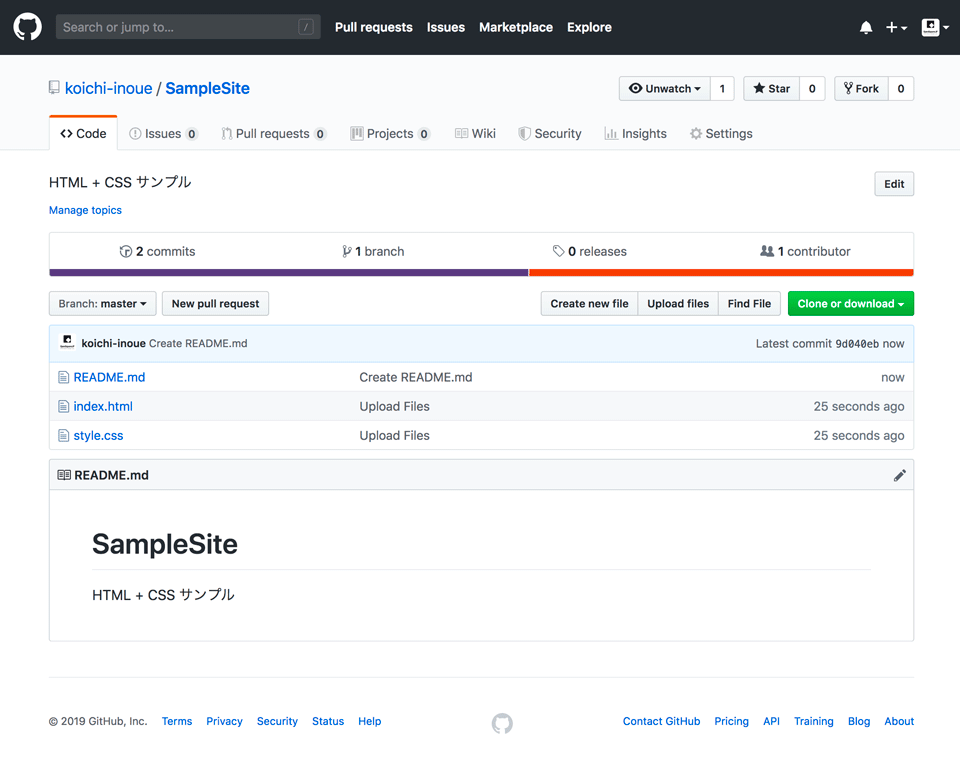Click the Upload files button
The image size is (960, 768).
[x=678, y=304]
